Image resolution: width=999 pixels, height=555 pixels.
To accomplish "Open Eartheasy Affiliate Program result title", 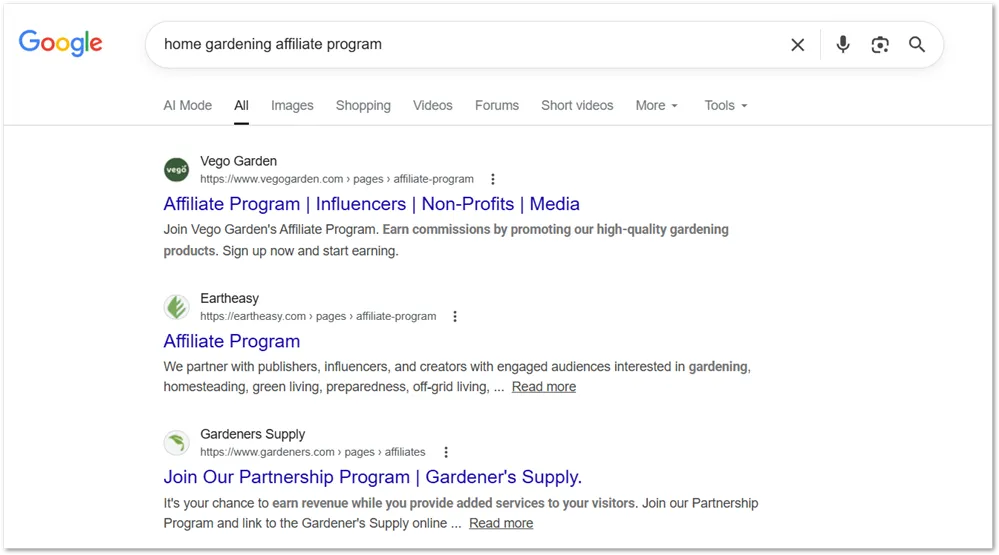I will tap(232, 342).
